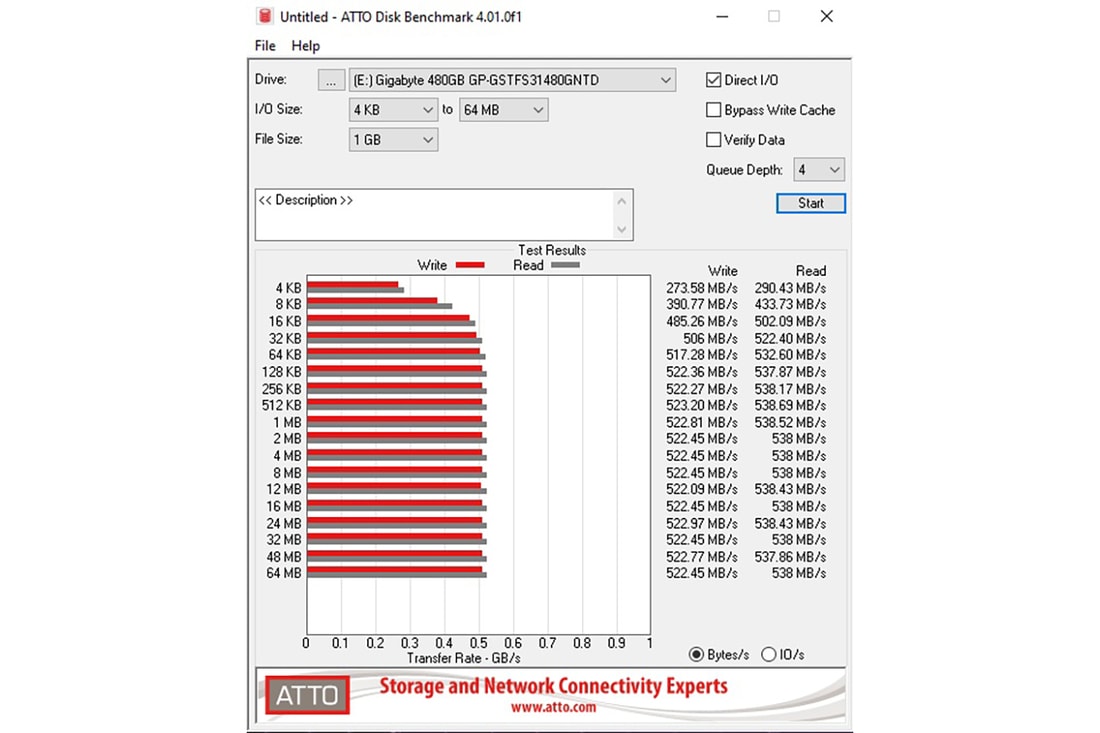Click the Test Results heading
This screenshot has height=733, width=1100.
[x=552, y=250]
